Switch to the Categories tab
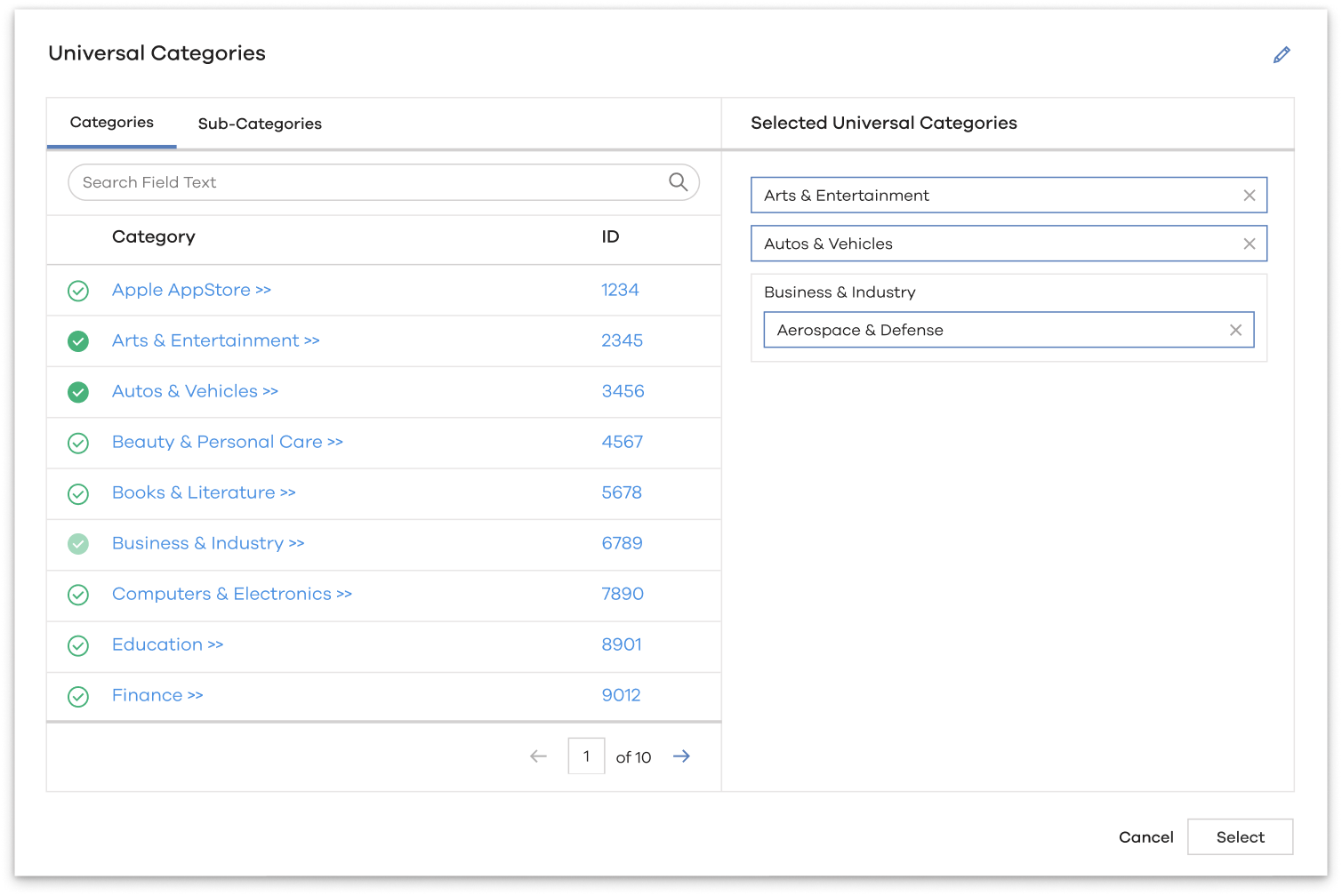Image resolution: width=1342 pixels, height=896 pixels. click(112, 123)
